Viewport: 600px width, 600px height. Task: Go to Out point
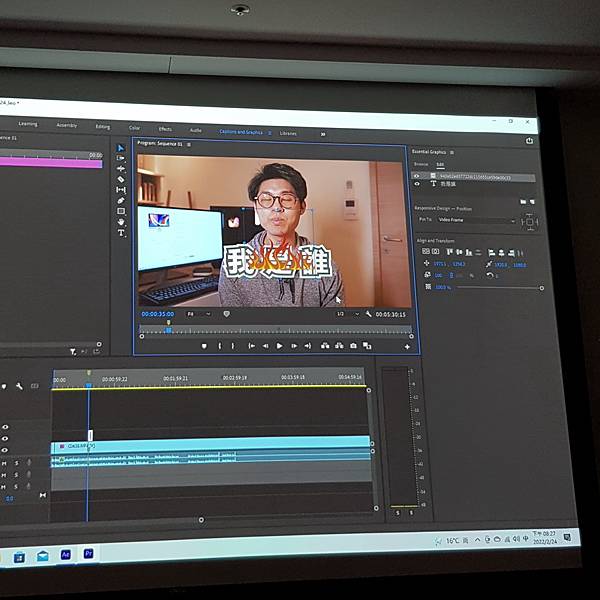click(308, 346)
